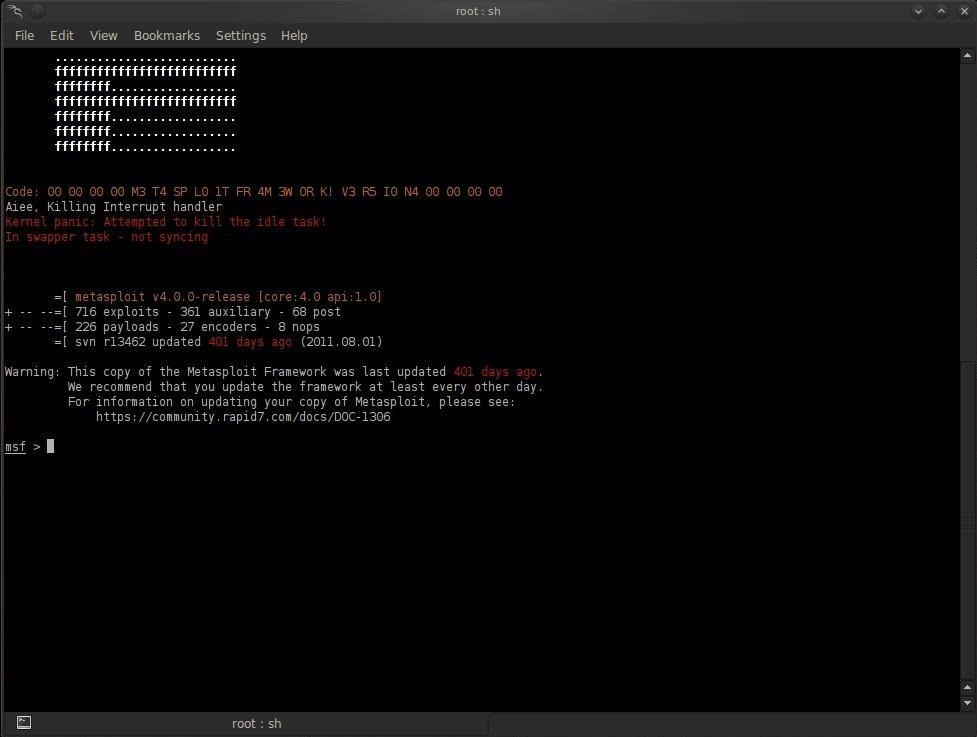Click '8 nops' text

click(298, 327)
